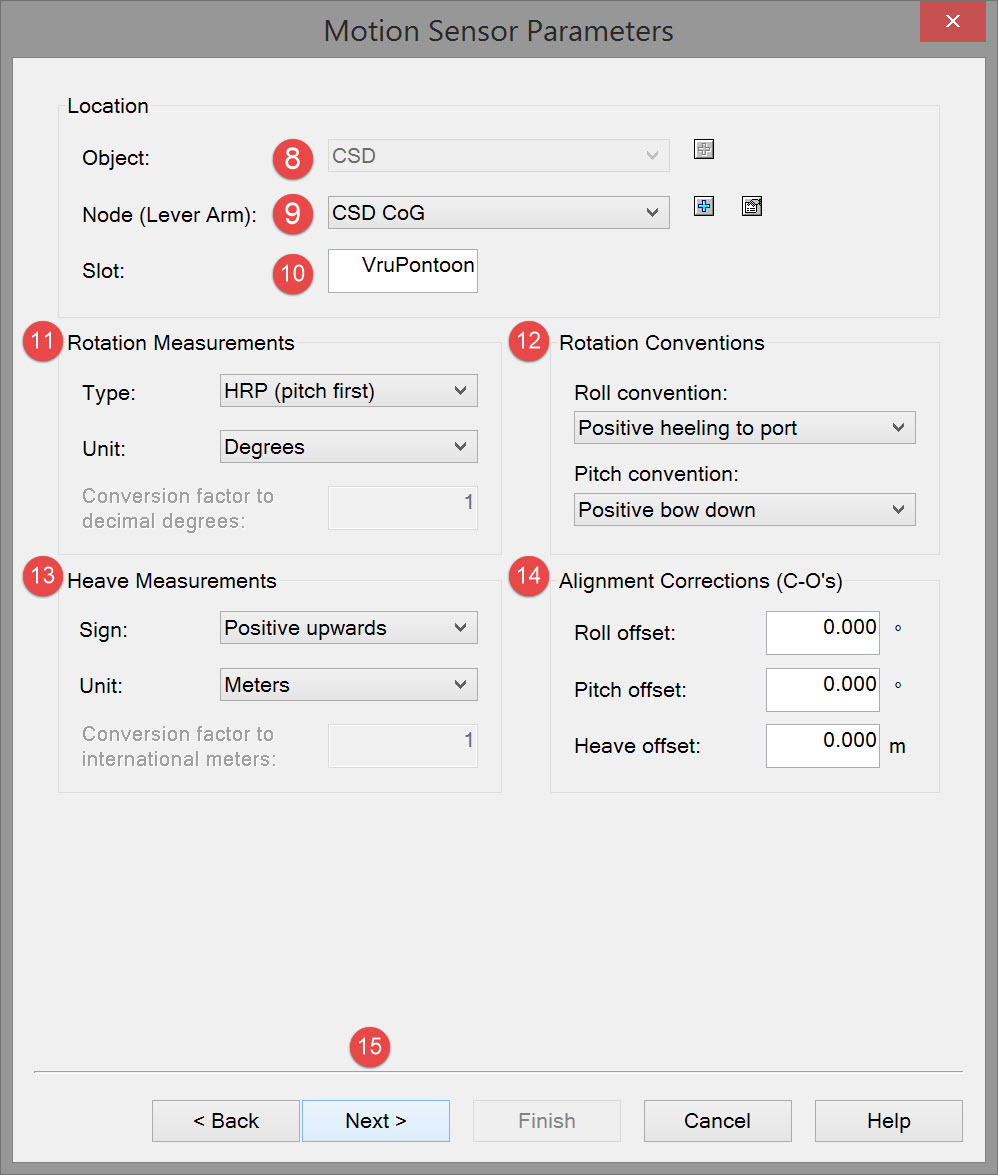998x1175 pixels.
Task: Open the rotation Unit dropdown showing Degrees
Action: click(x=348, y=447)
